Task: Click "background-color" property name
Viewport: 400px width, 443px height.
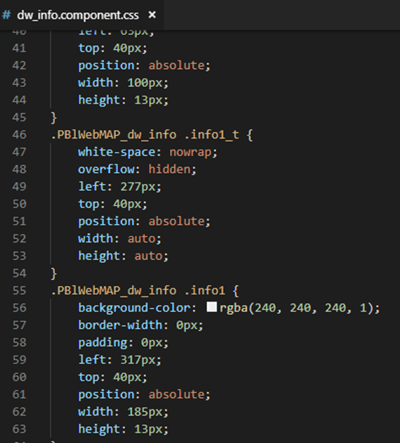Action: point(134,308)
